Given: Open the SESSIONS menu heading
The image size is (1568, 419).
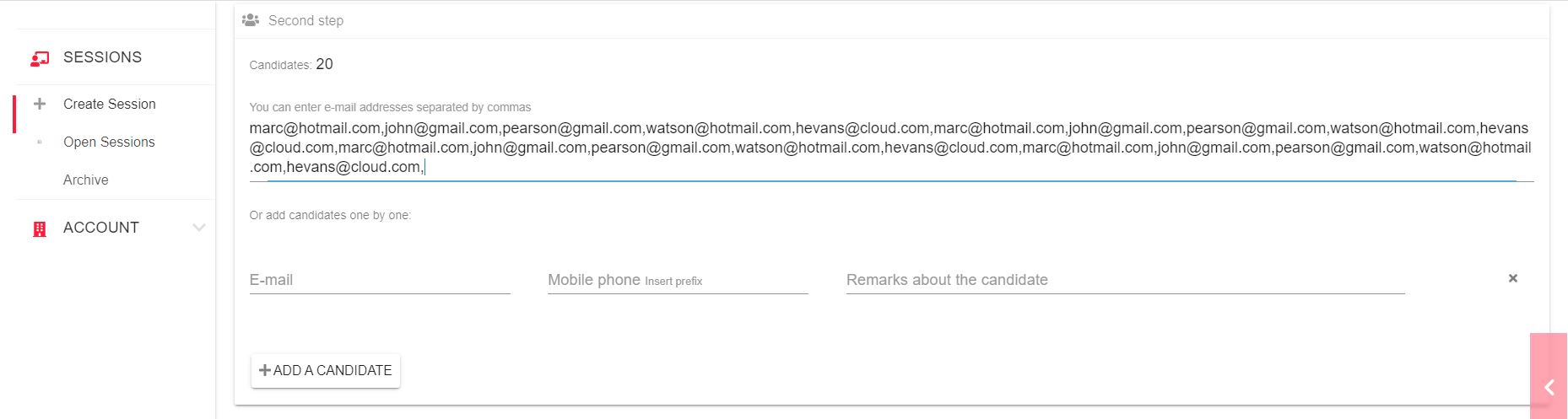Looking at the screenshot, I should [102, 57].
